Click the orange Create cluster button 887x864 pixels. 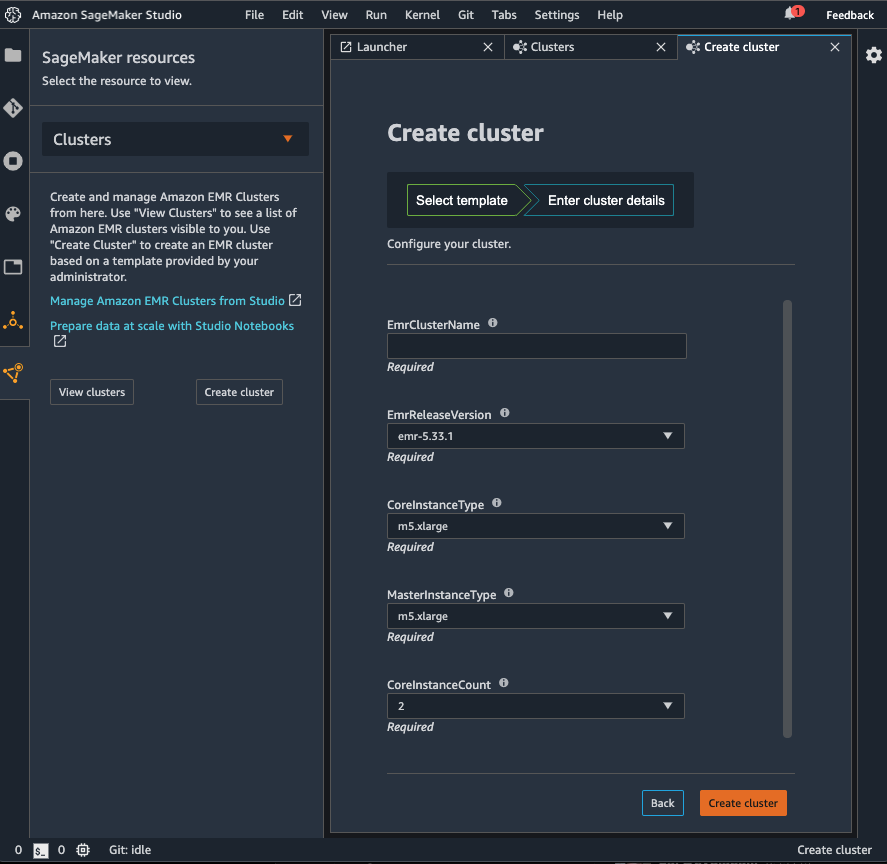743,803
